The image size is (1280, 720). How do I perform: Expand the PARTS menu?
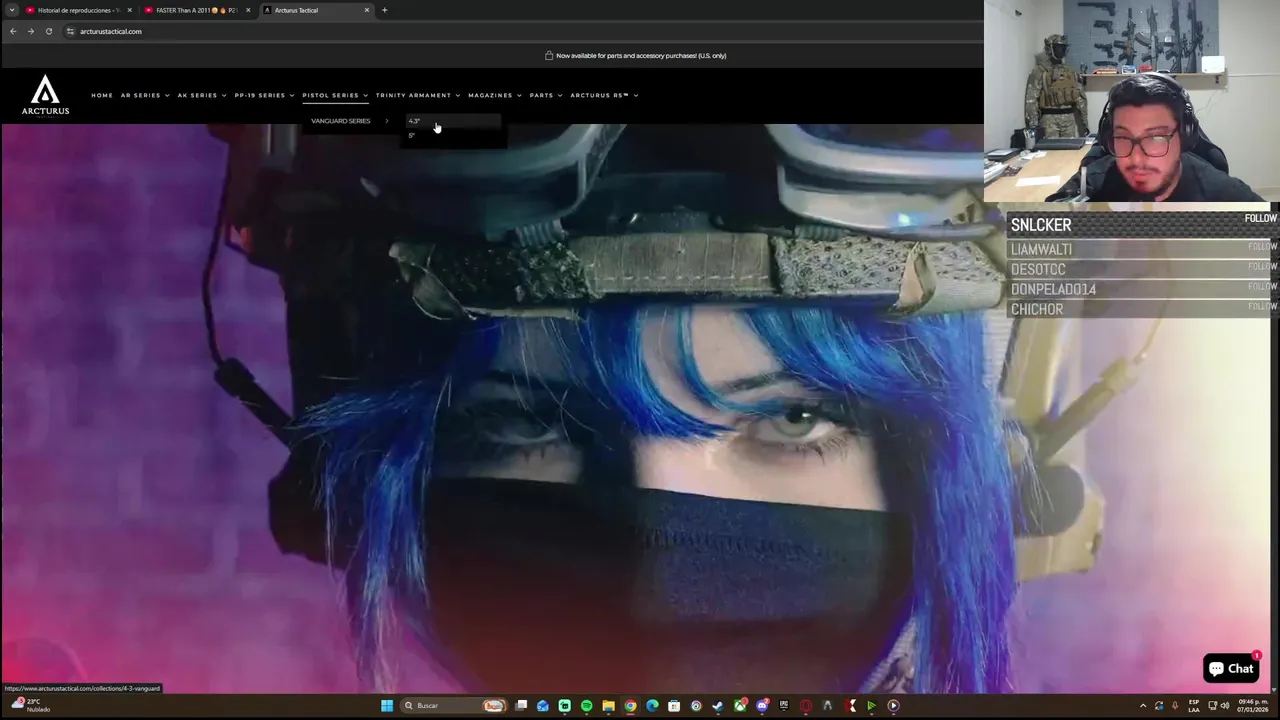click(x=546, y=95)
